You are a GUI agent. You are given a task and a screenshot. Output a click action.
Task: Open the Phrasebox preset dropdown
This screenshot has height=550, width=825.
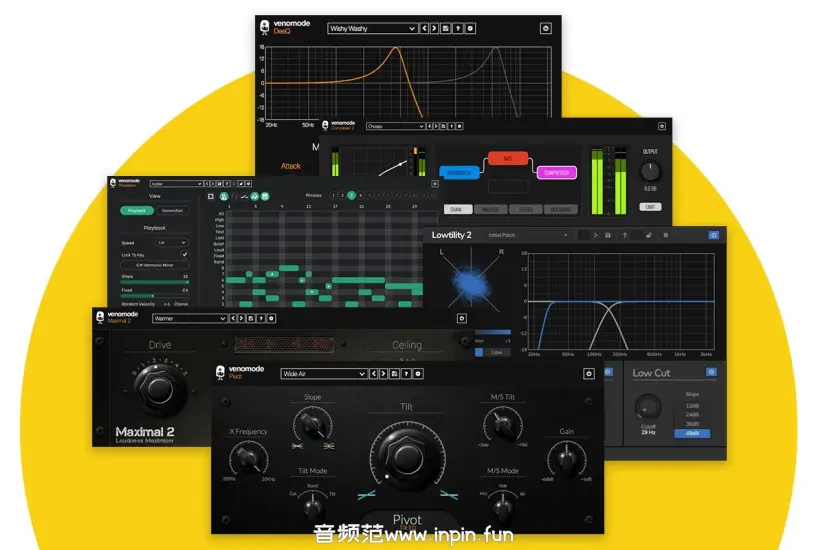point(176,184)
